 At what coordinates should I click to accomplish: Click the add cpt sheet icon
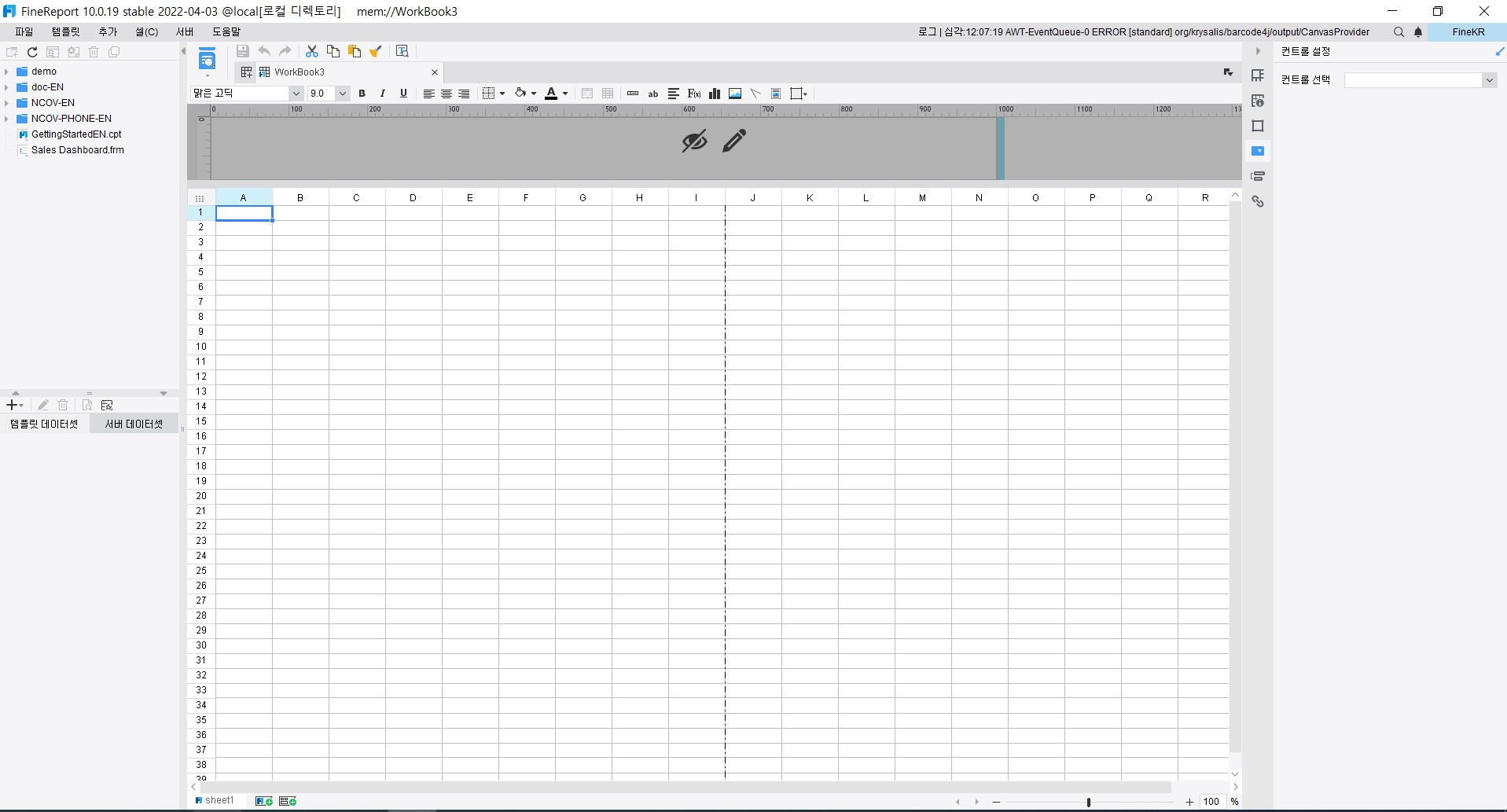tap(264, 801)
